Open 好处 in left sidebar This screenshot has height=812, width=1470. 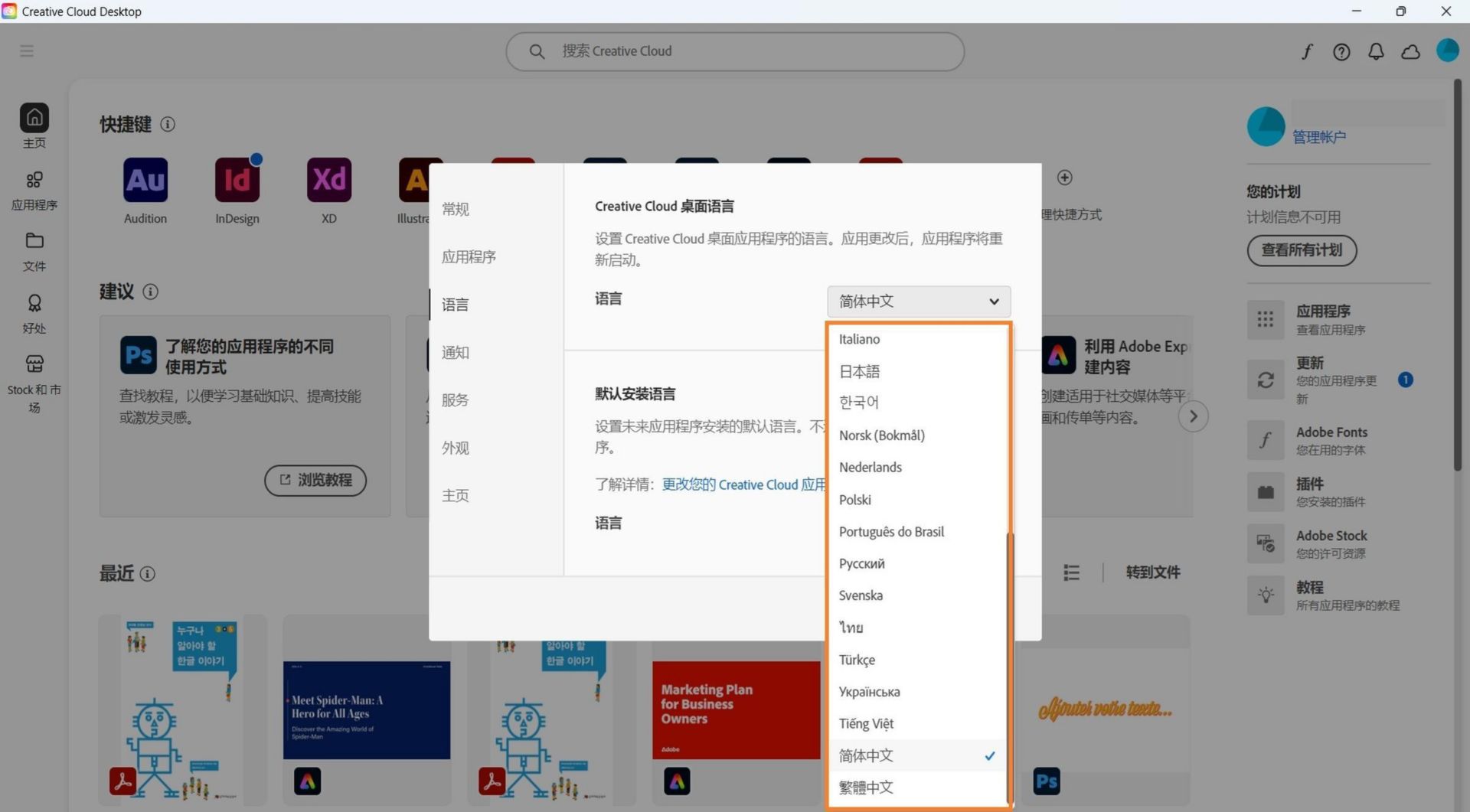[x=34, y=314]
